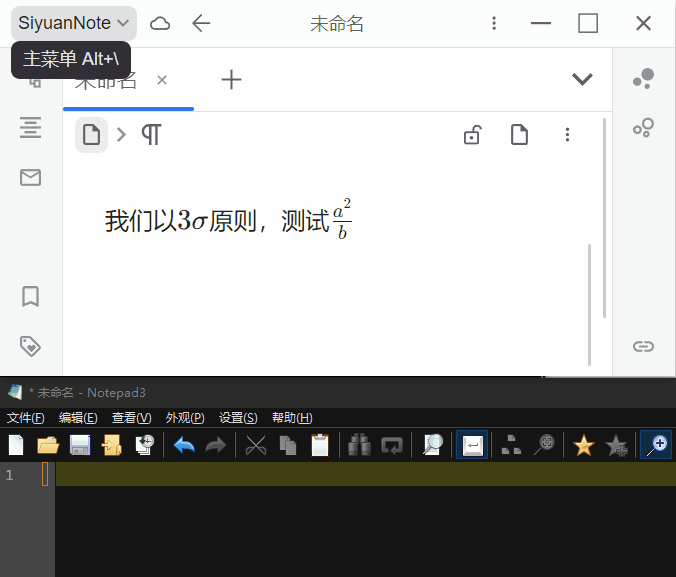Viewport: 676px width, 577px height.
Task: Zoom in with Notepad3 magnifier plus
Action: (656, 445)
